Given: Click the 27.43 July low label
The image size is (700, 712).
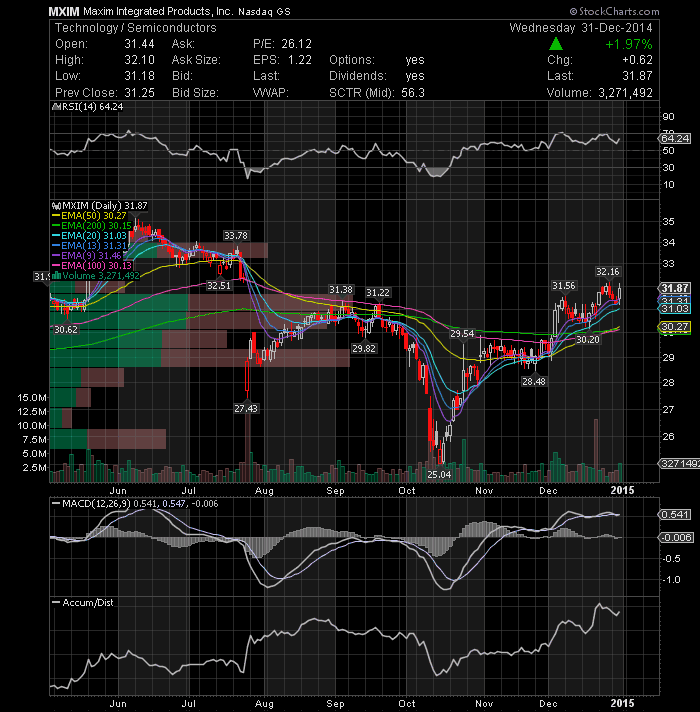Looking at the screenshot, I should [x=246, y=409].
